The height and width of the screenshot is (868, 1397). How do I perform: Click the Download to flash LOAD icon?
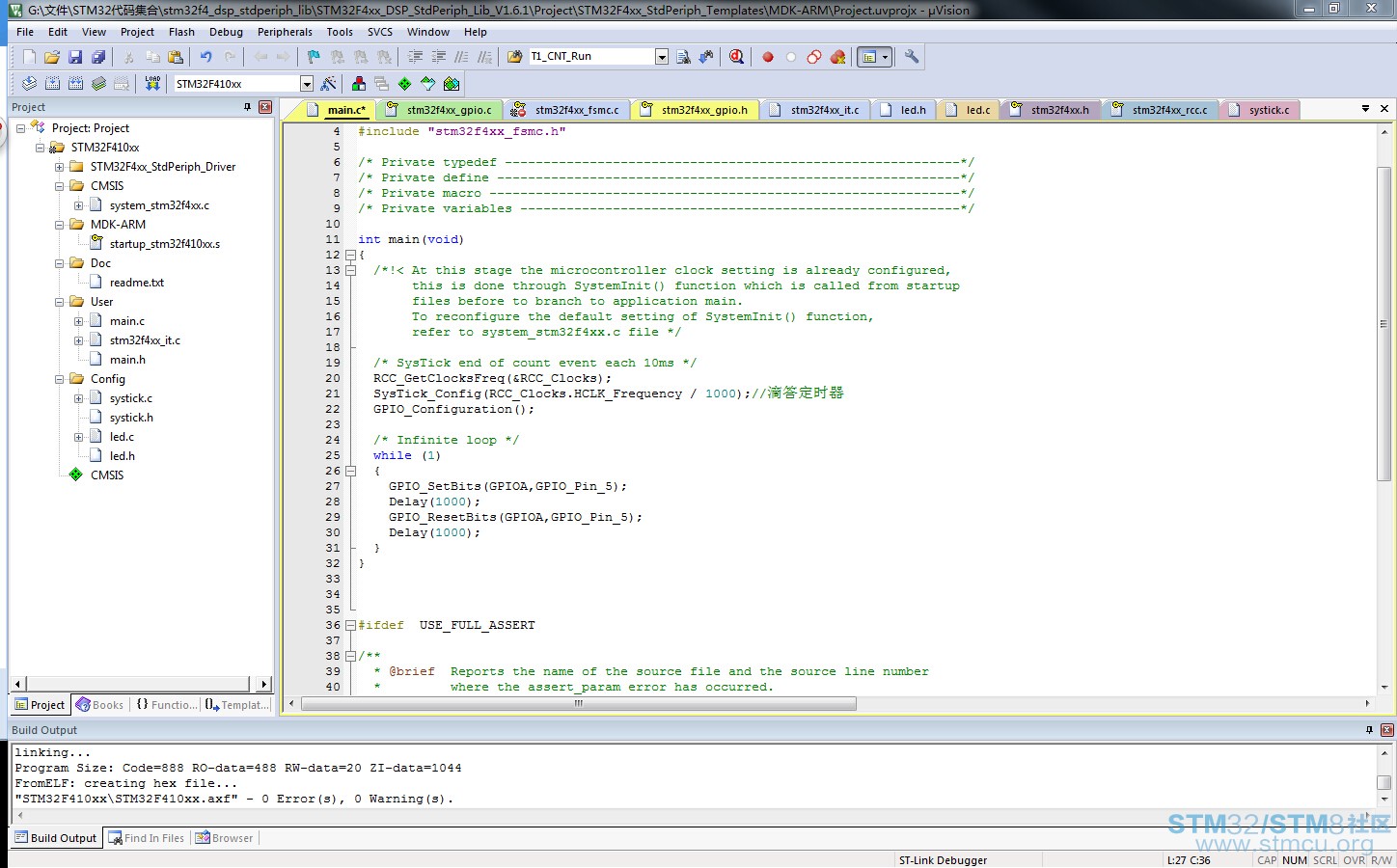pos(152,84)
